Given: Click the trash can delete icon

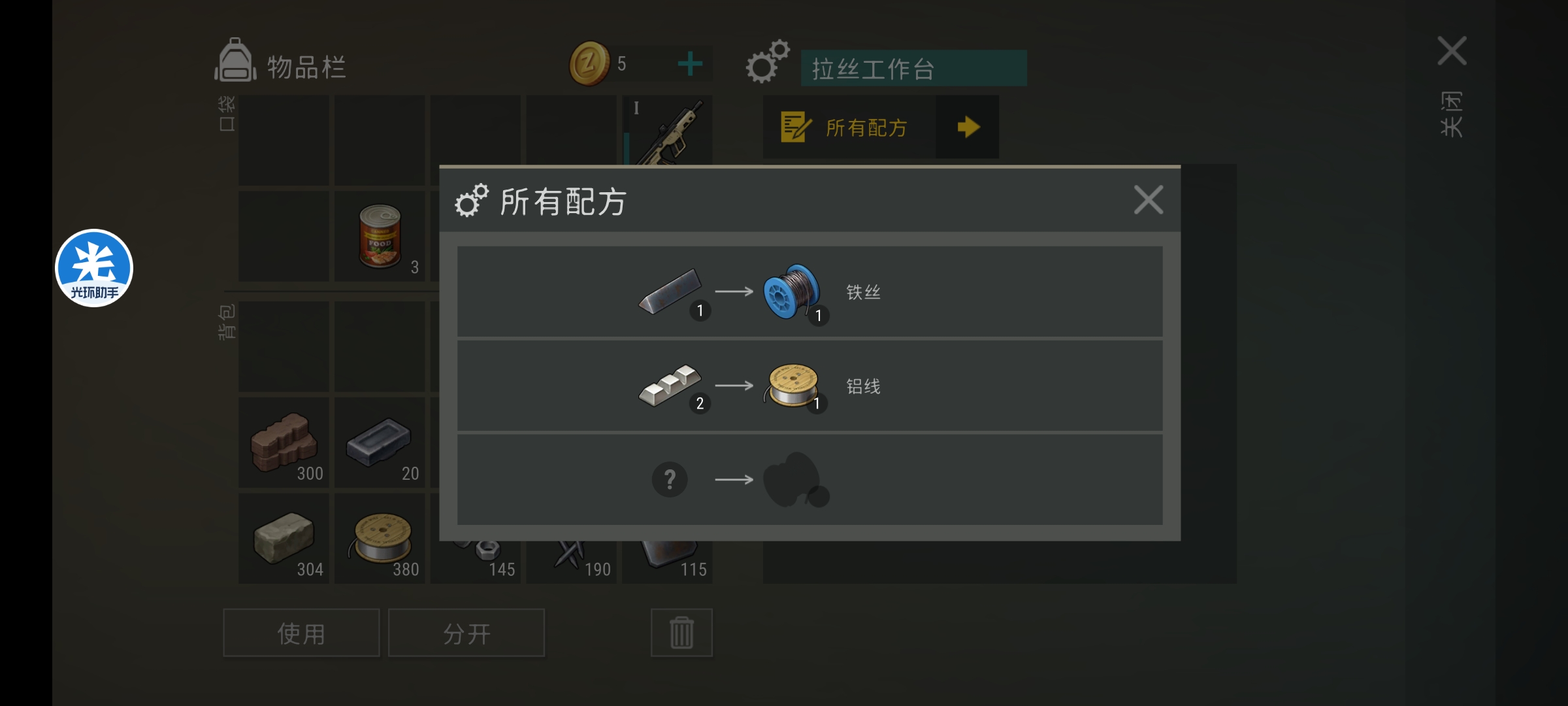Looking at the screenshot, I should [681, 633].
